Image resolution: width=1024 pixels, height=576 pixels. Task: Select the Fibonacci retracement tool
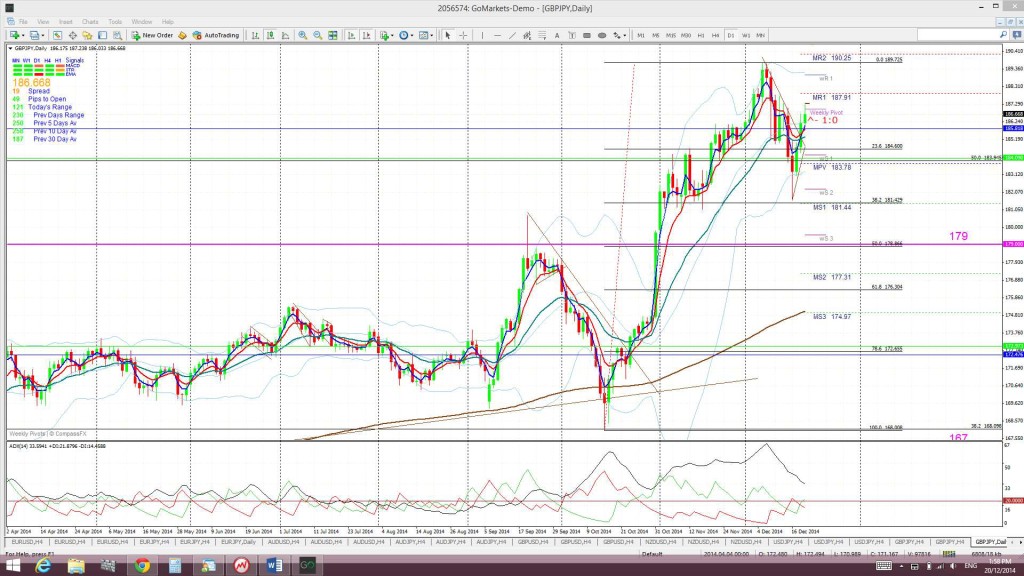coord(542,35)
